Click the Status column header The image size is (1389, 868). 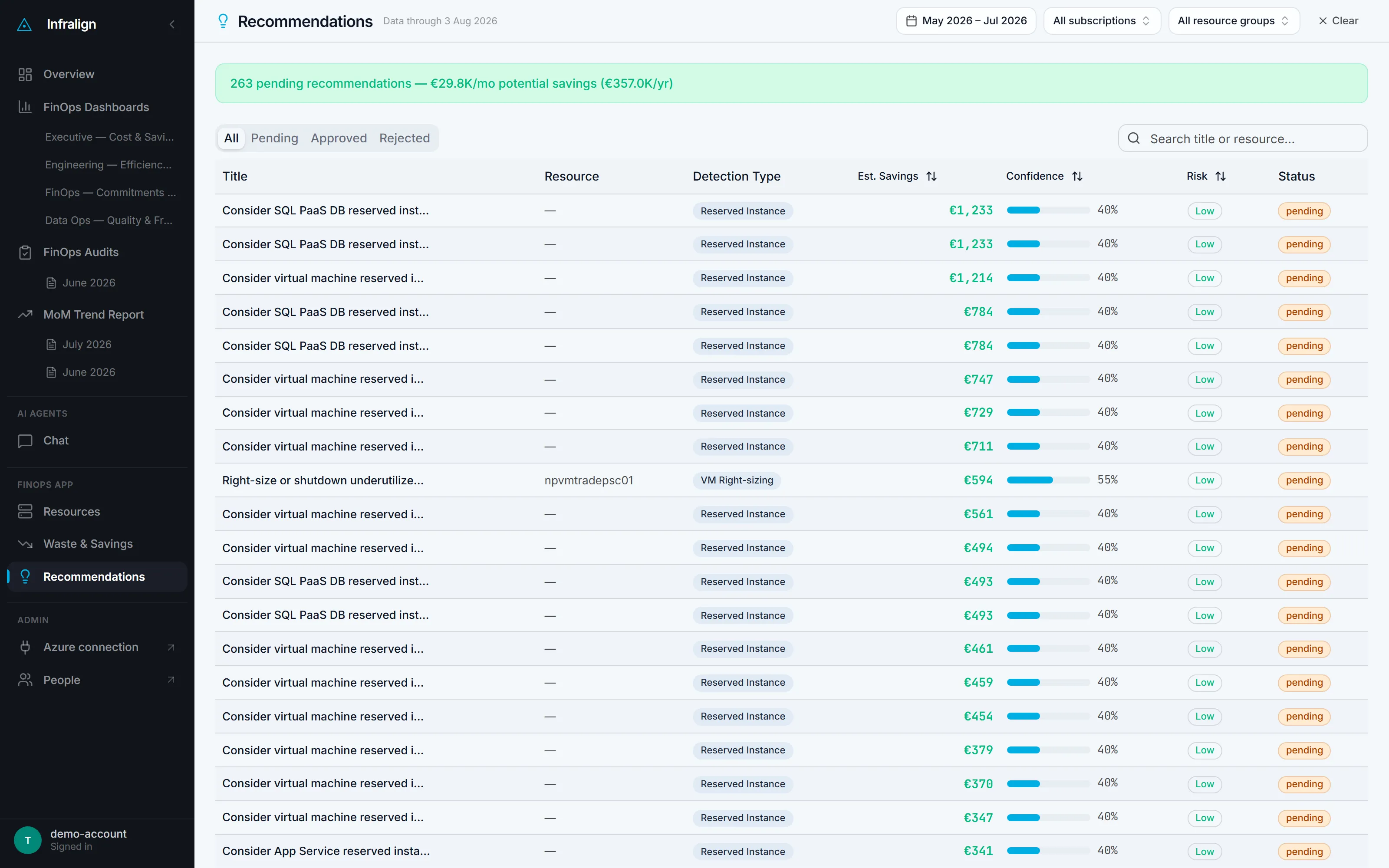tap(1296, 176)
